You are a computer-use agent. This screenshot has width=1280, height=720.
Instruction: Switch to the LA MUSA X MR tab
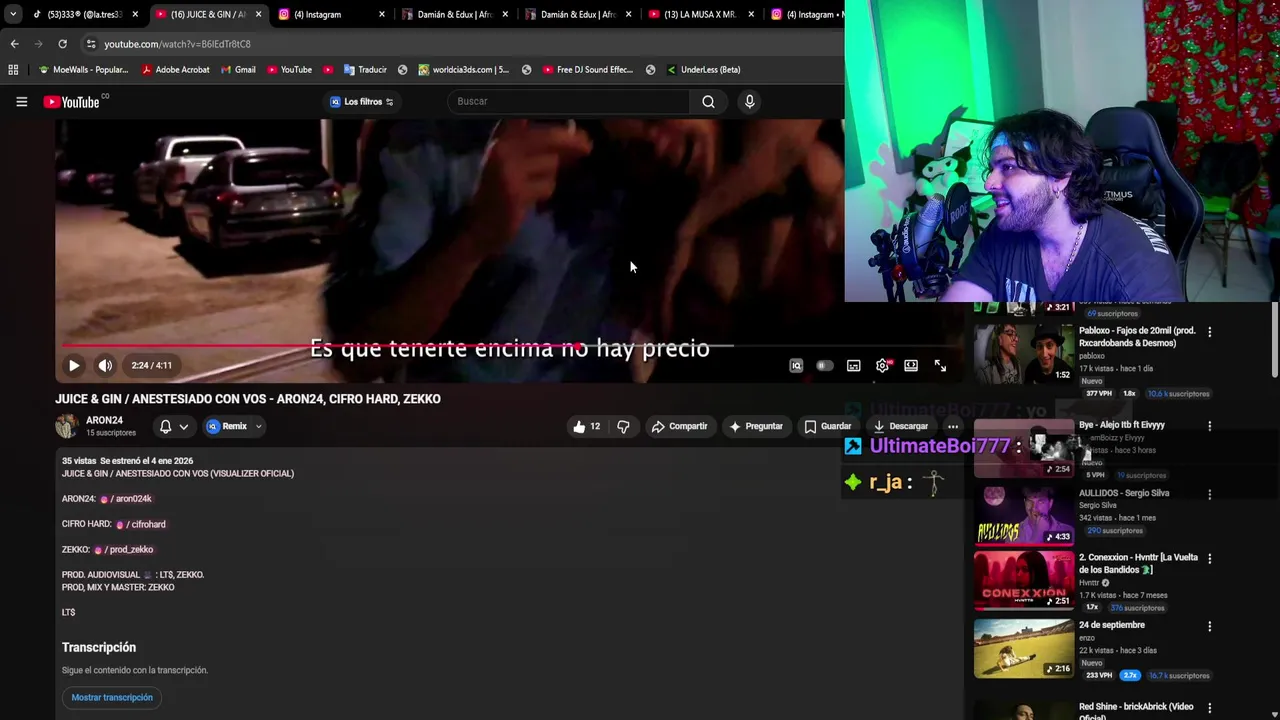(701, 14)
